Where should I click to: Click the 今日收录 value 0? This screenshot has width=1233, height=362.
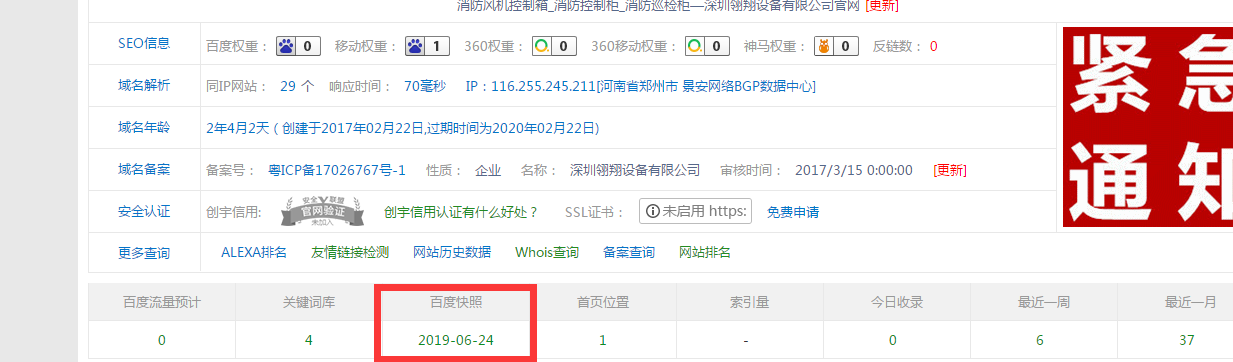(x=893, y=340)
